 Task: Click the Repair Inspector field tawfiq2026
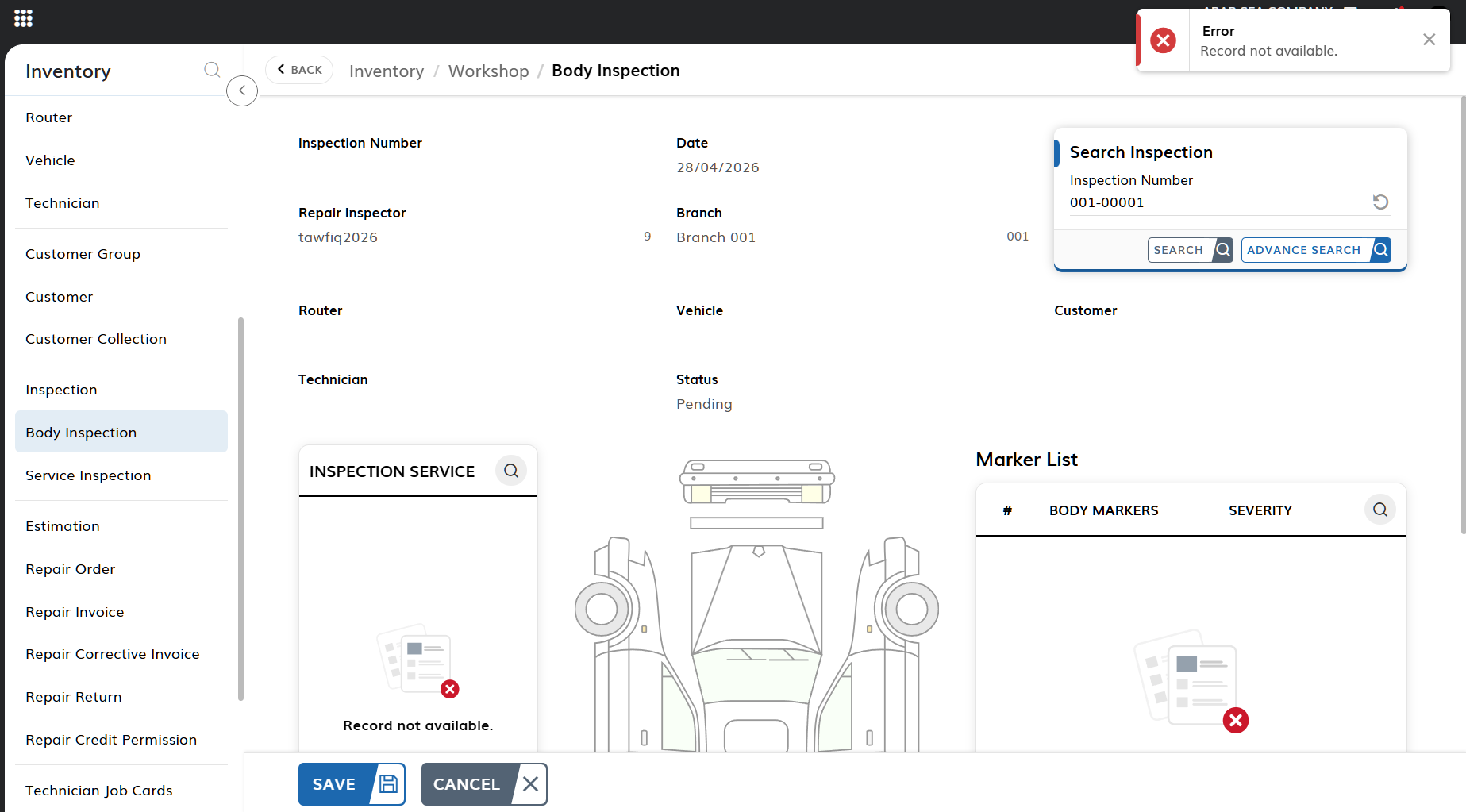click(474, 237)
